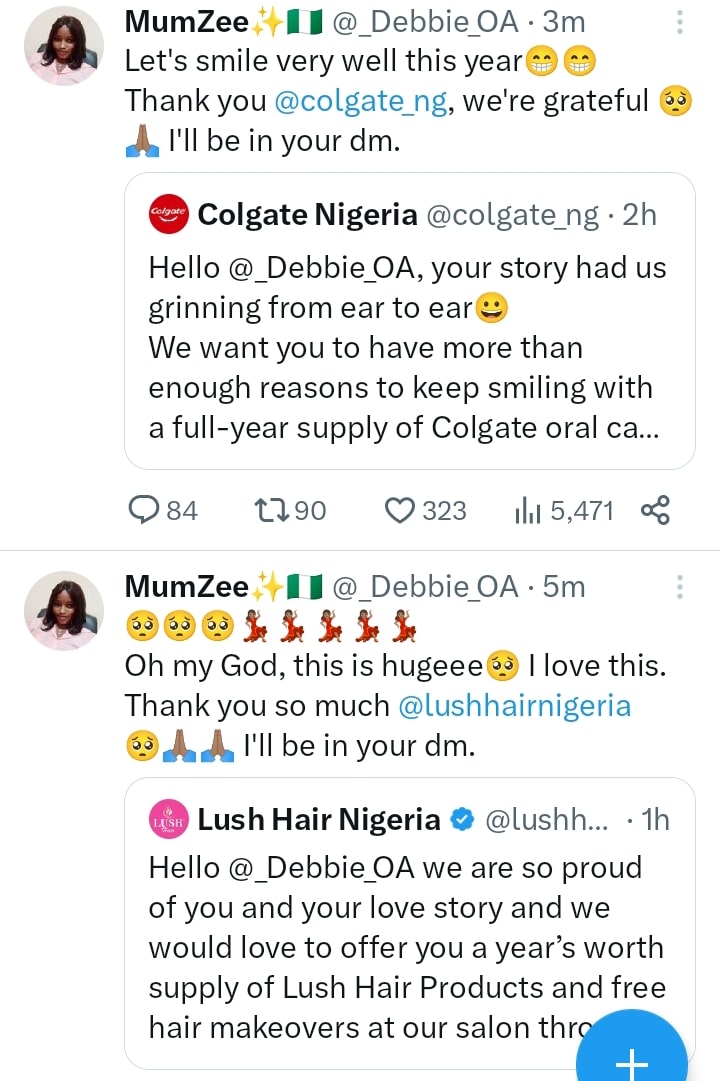Tap MumZee's avatar on second tweet
720x1081 pixels.
64,611
